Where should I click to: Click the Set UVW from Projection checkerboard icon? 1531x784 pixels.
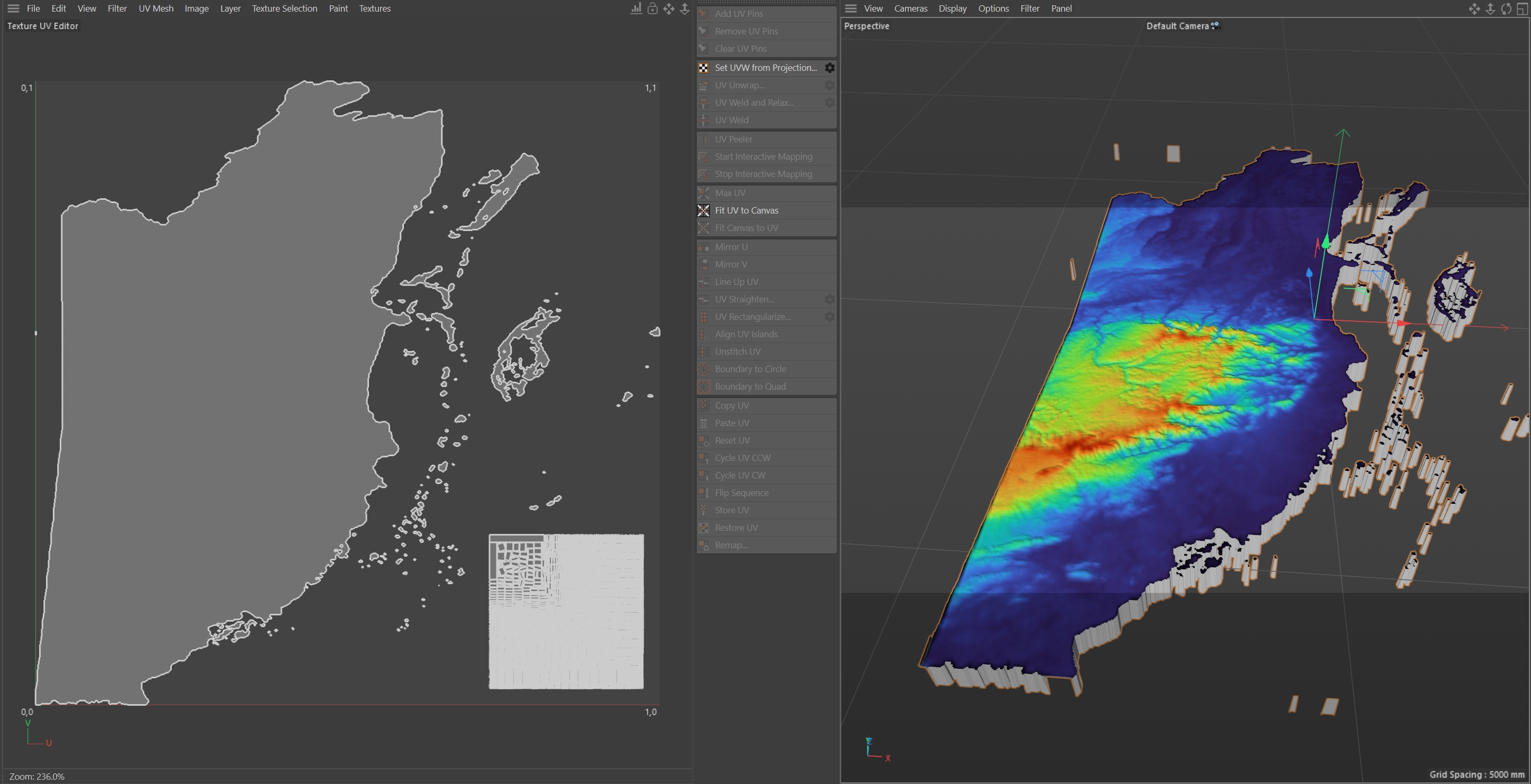coord(703,68)
